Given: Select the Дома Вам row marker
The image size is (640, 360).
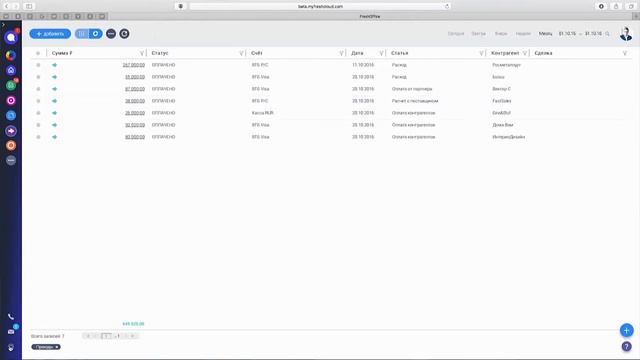Looking at the screenshot, I should pyautogui.click(x=38, y=125).
